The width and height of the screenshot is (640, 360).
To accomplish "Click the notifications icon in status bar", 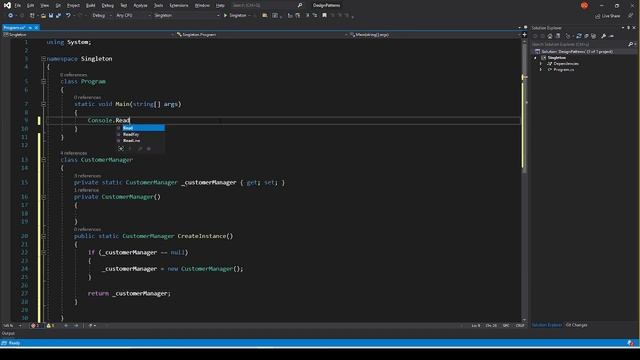I will pyautogui.click(x=631, y=343).
